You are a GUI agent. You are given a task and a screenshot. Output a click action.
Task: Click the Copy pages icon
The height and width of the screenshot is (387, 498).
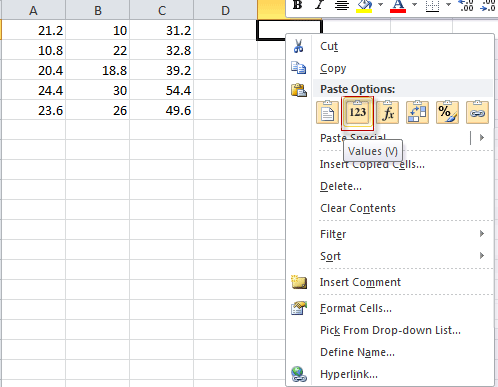point(299,68)
